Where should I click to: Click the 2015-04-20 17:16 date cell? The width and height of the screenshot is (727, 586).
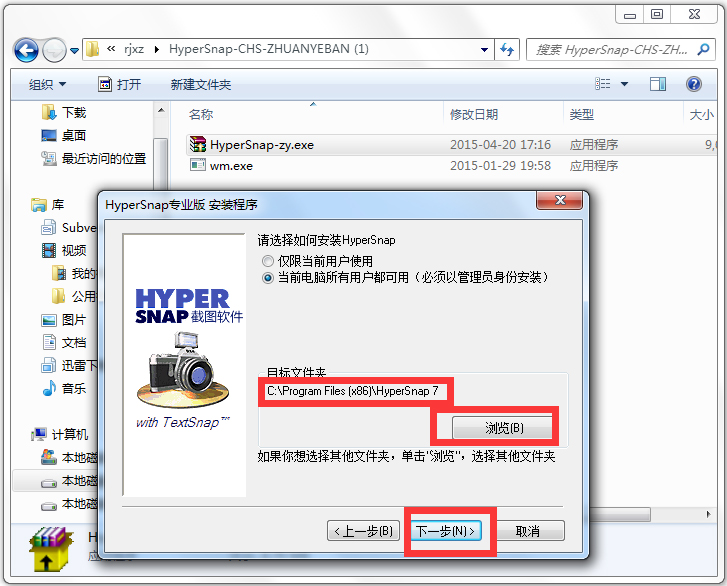(500, 145)
